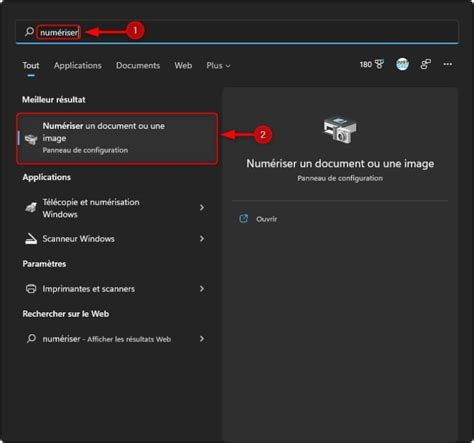Image resolution: width=474 pixels, height=443 pixels.
Task: Click the search magnifier icon in search bar
Action: pos(29,32)
